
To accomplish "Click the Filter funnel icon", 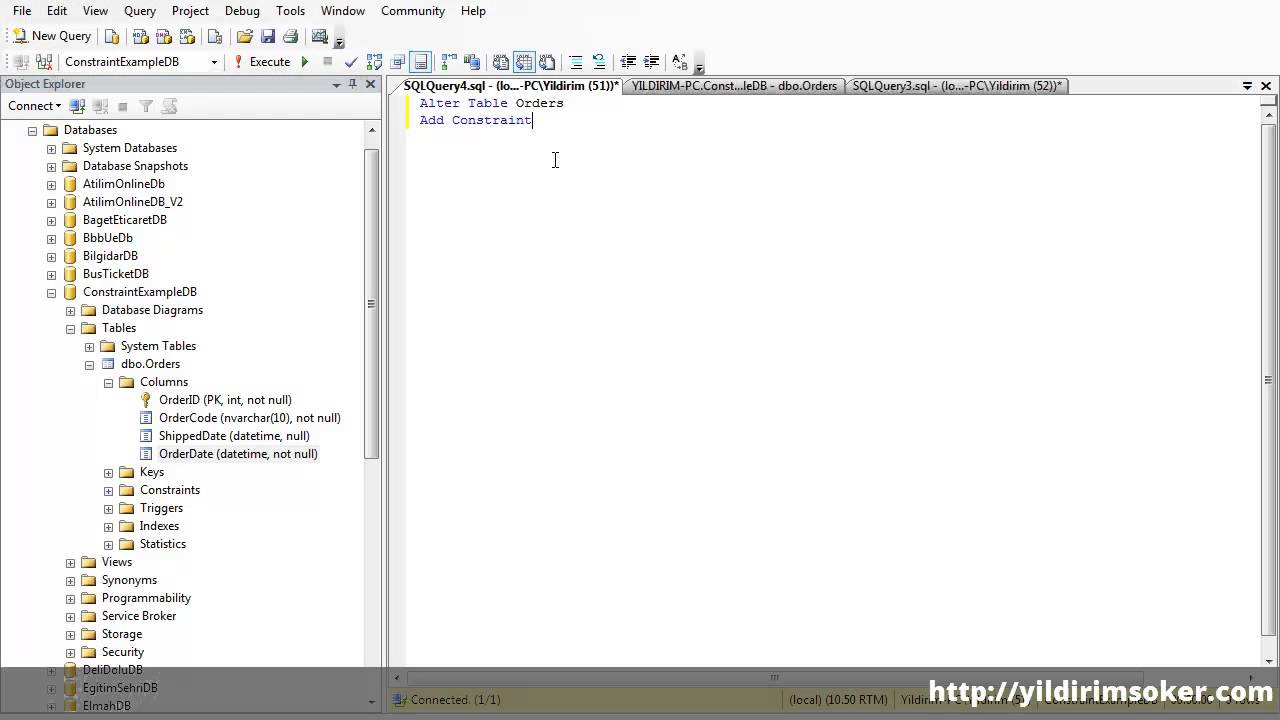I will pos(146,106).
